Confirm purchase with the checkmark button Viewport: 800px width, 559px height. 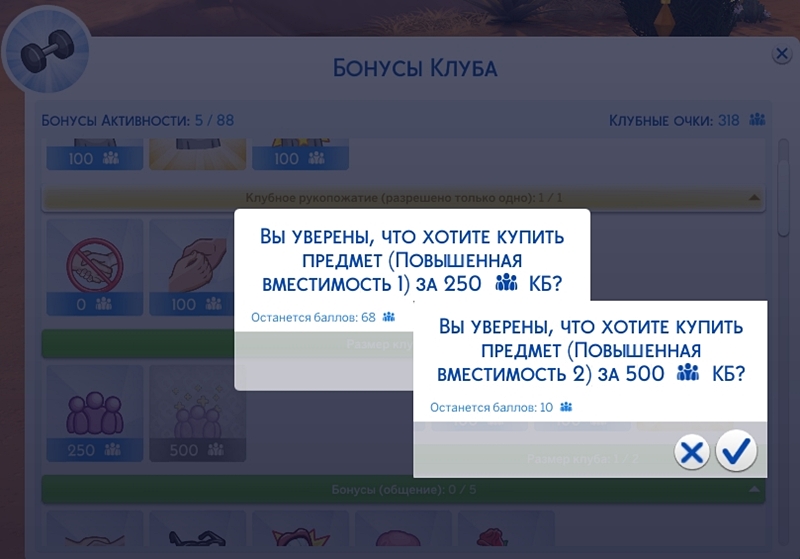click(x=736, y=451)
